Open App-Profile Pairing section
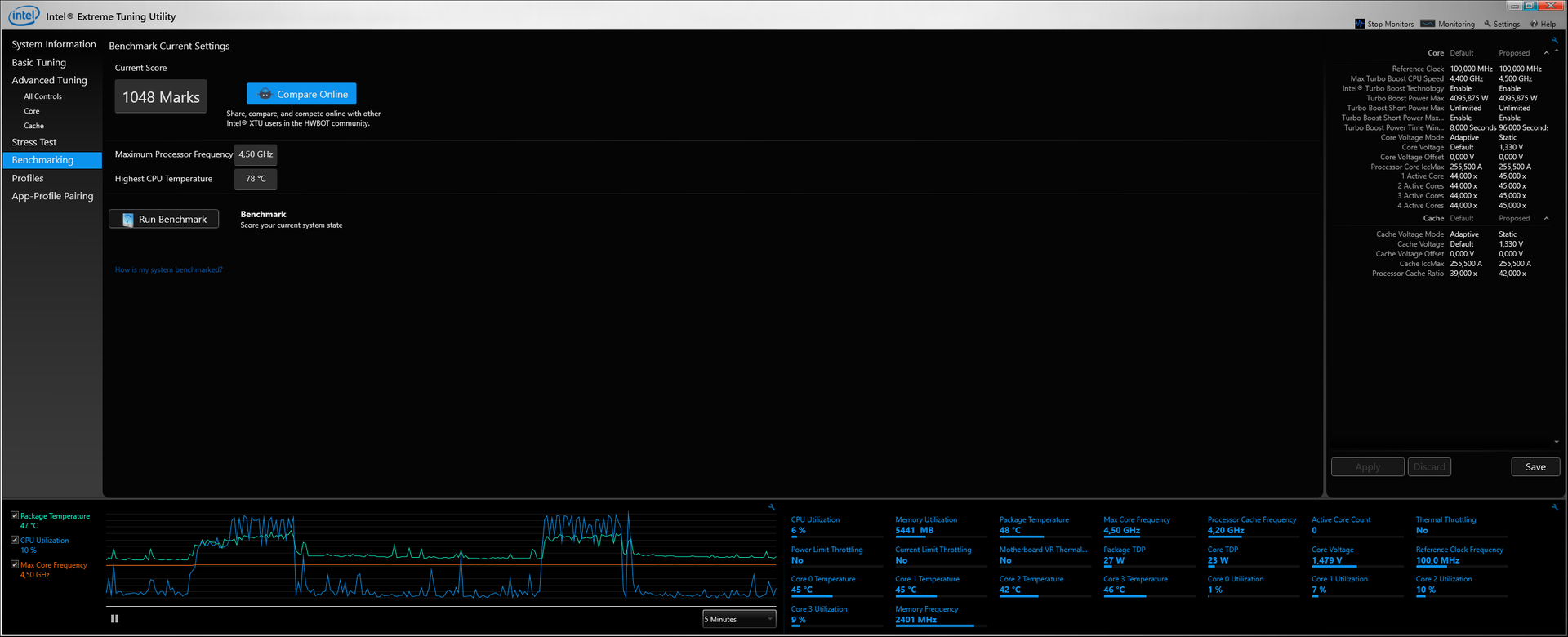The image size is (1568, 637). 52,196
